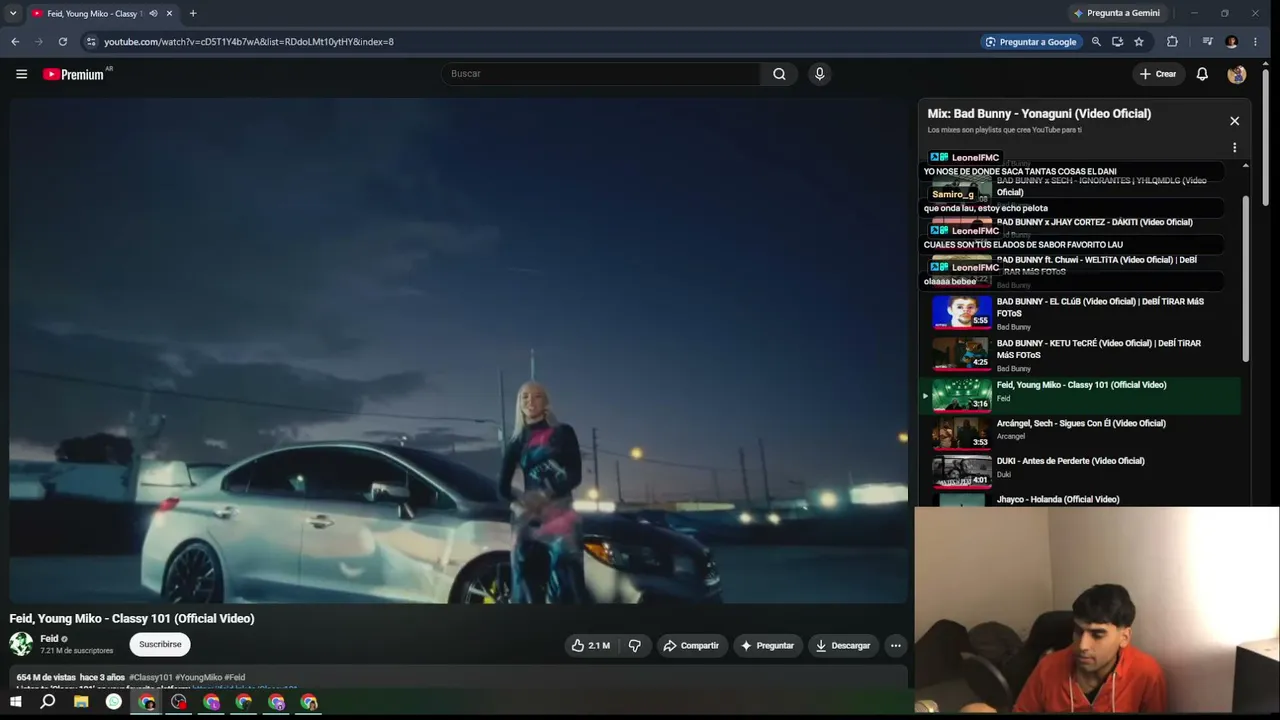Click Pregunta a Gemini button
The image size is (1280, 720).
(1116, 13)
